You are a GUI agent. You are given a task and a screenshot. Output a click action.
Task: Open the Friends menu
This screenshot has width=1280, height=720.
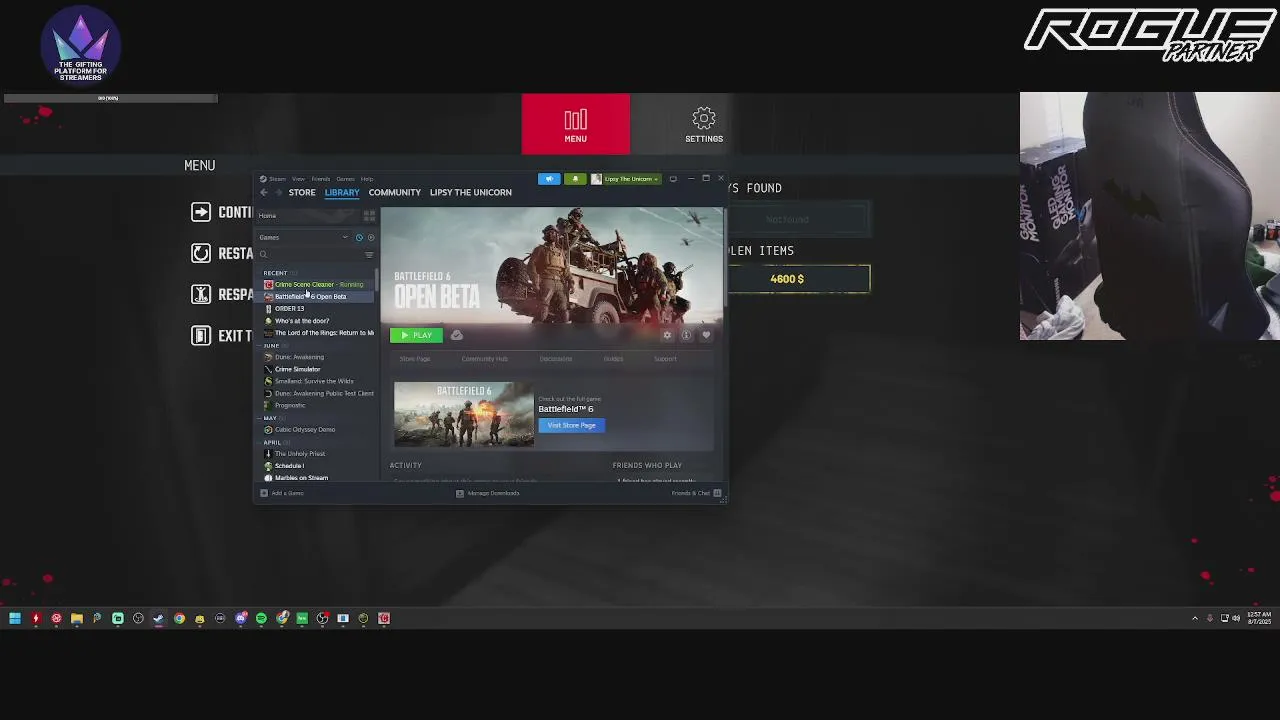321,179
